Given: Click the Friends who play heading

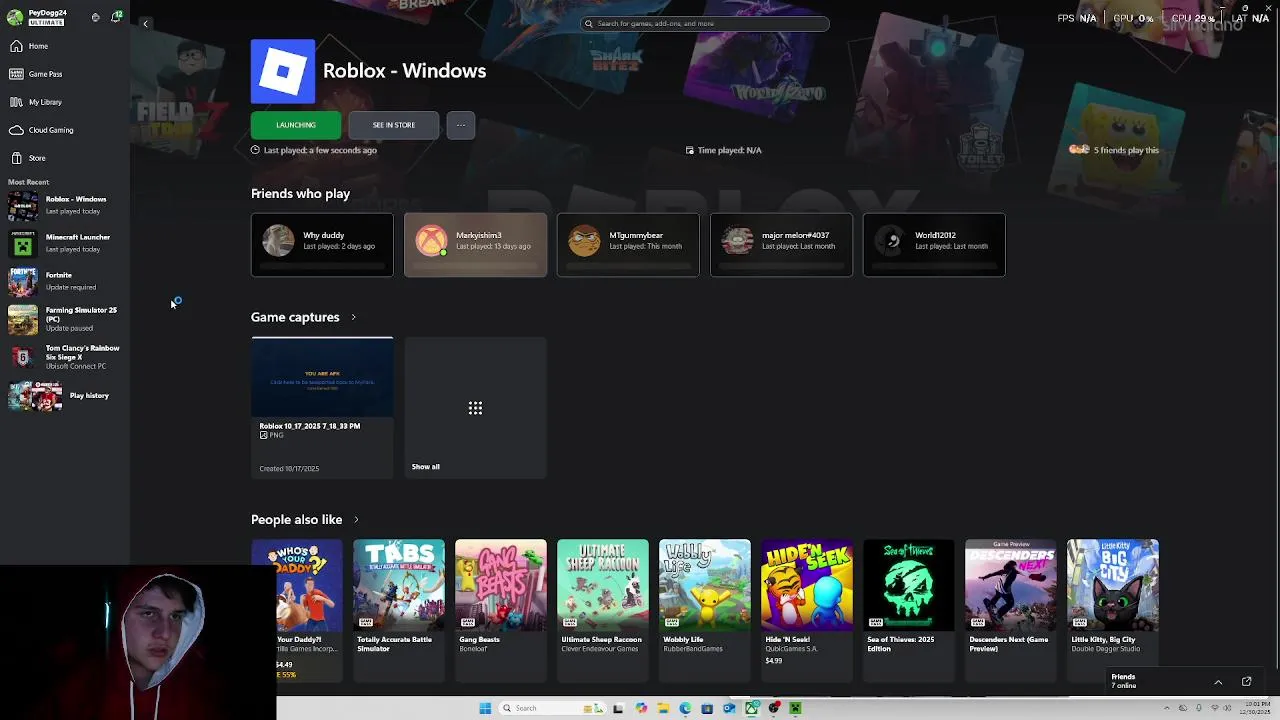Looking at the screenshot, I should point(300,194).
